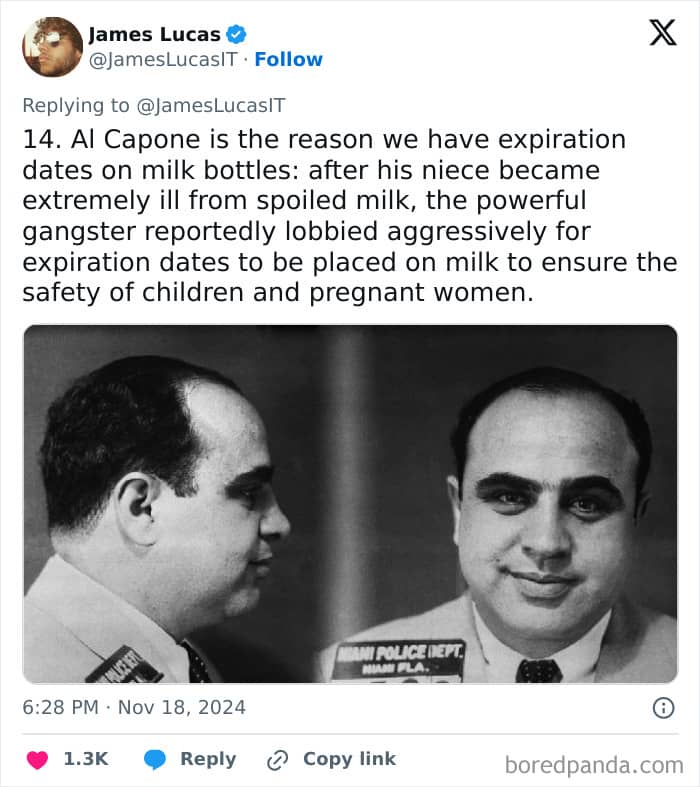Open the tweet info circle icon
700x787 pixels.
click(x=663, y=708)
